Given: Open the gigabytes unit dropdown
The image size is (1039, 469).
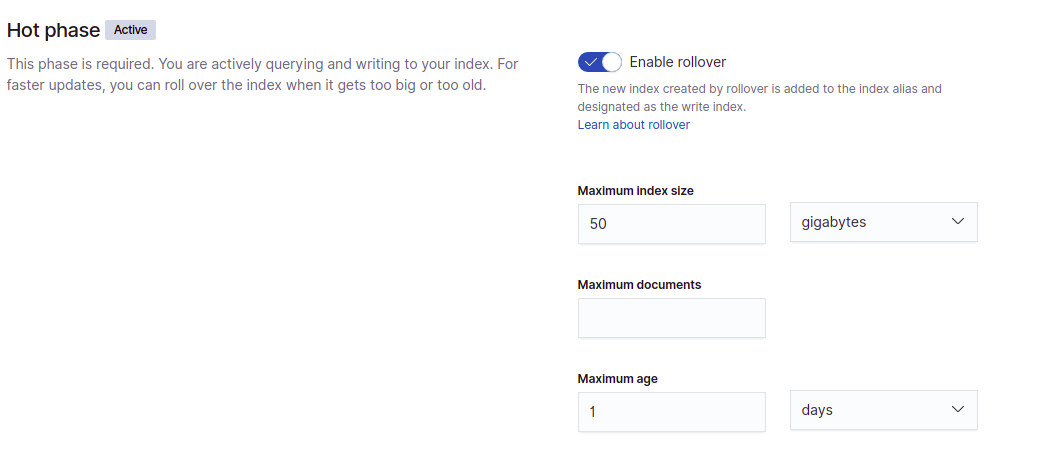Looking at the screenshot, I should coord(883,222).
